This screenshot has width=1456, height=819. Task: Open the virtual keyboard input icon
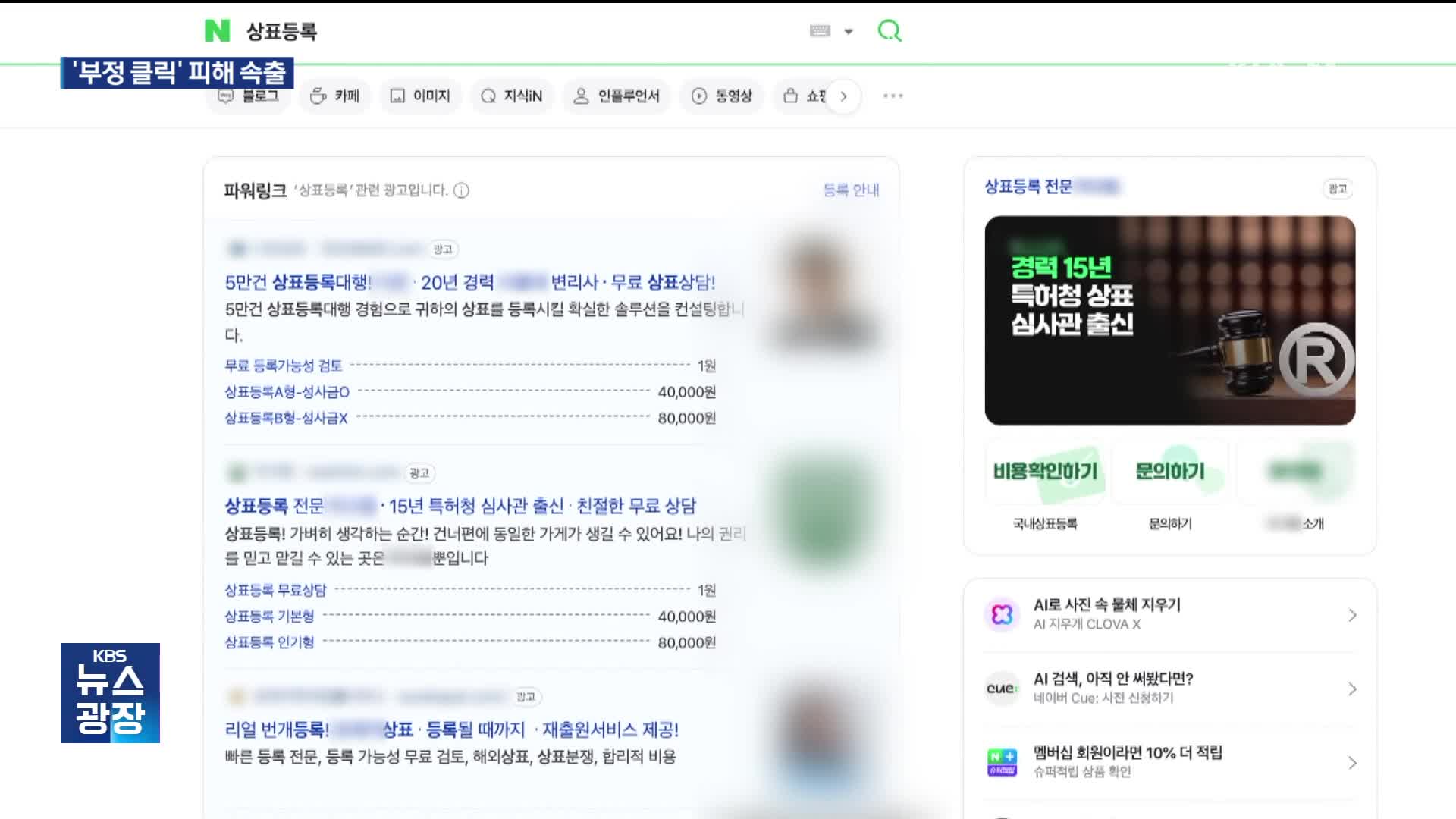pos(820,31)
